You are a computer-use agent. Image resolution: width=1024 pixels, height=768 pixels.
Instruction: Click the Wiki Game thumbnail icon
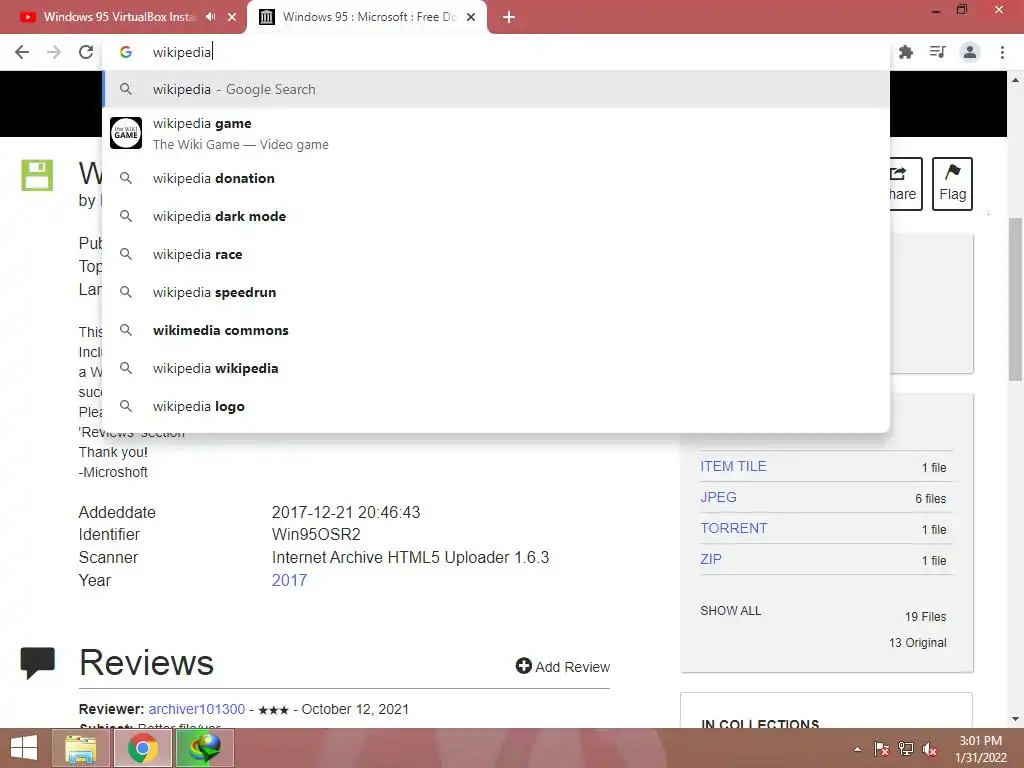[x=126, y=133]
